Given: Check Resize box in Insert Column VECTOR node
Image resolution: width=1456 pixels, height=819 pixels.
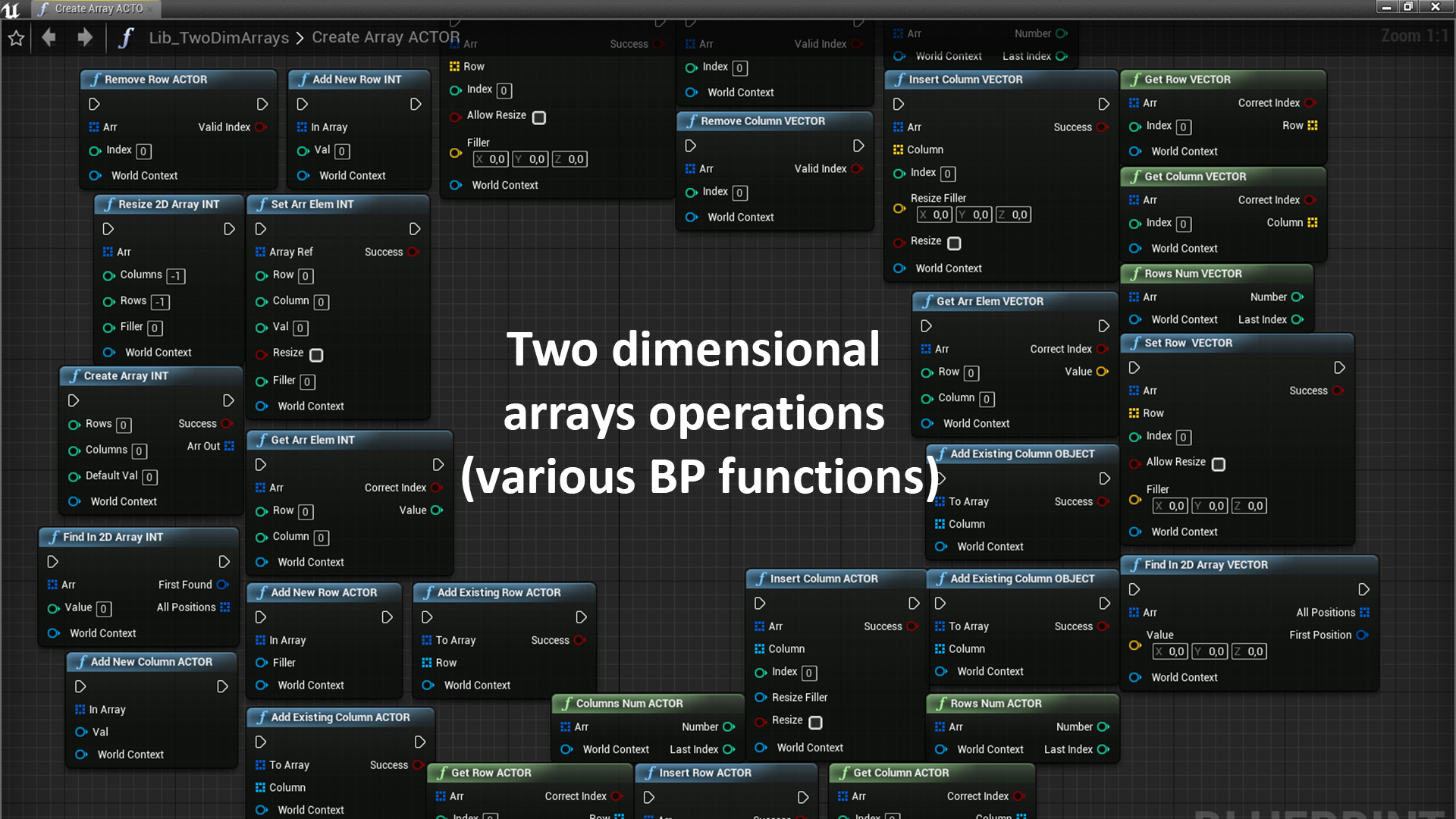Looking at the screenshot, I should click(954, 243).
